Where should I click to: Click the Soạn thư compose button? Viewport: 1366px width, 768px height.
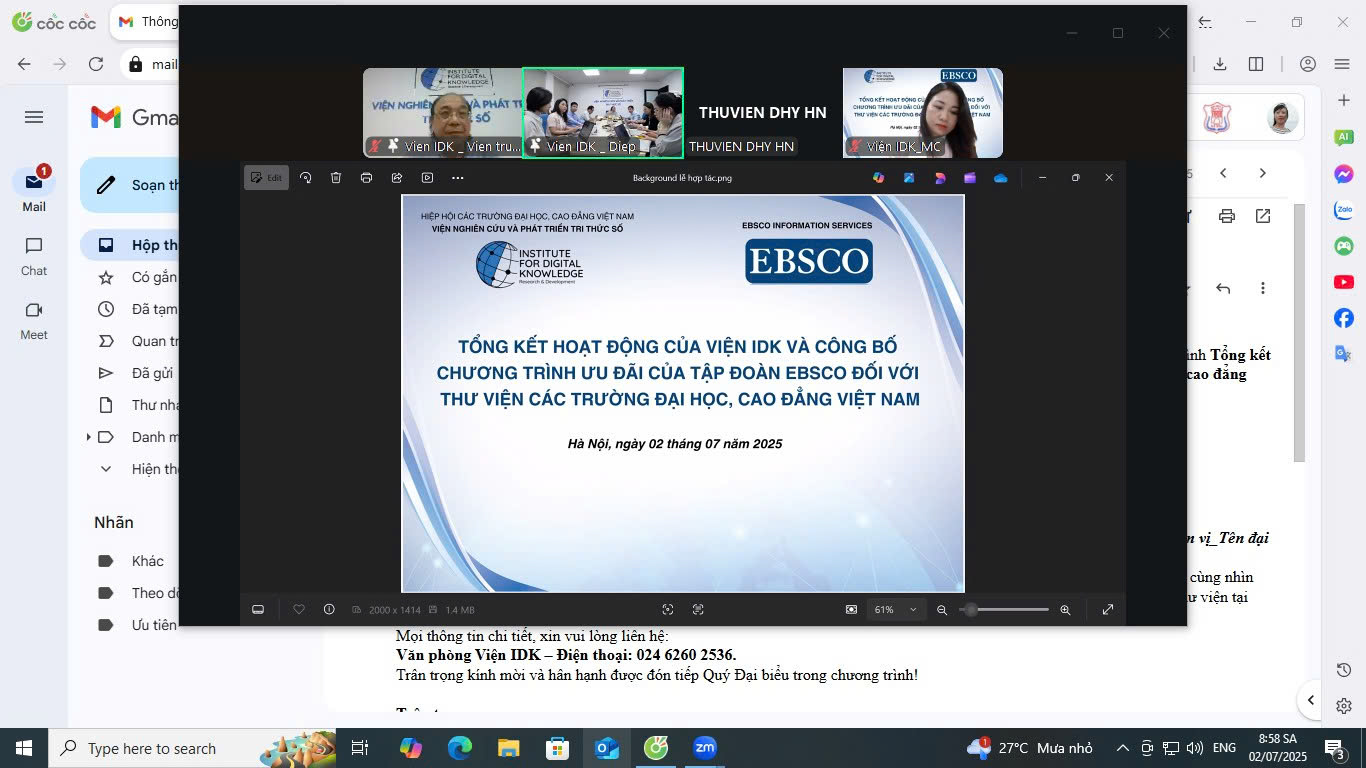tap(130, 185)
